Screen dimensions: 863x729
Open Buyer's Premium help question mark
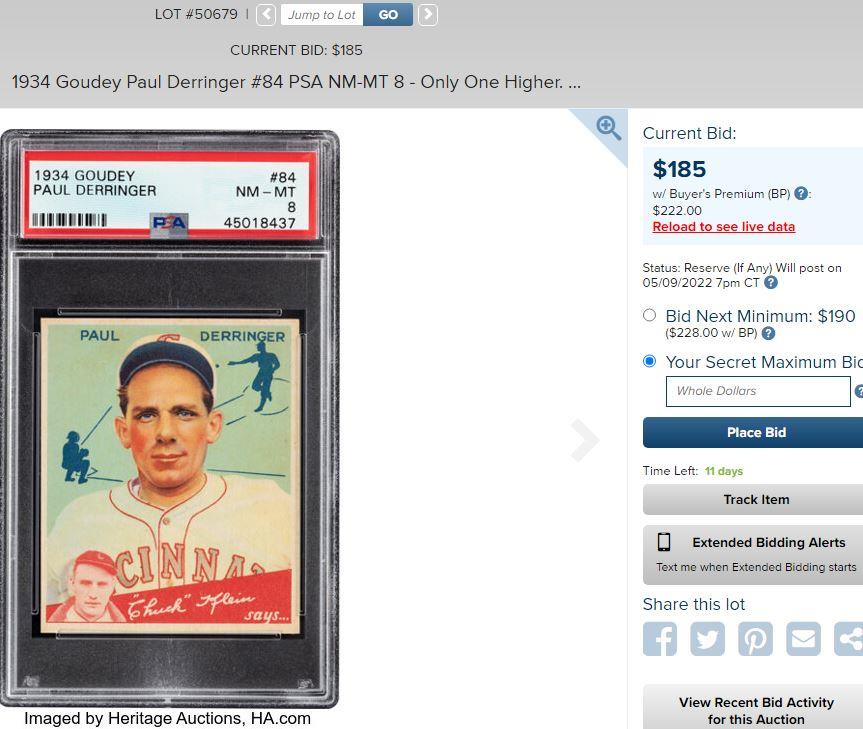(x=801, y=193)
